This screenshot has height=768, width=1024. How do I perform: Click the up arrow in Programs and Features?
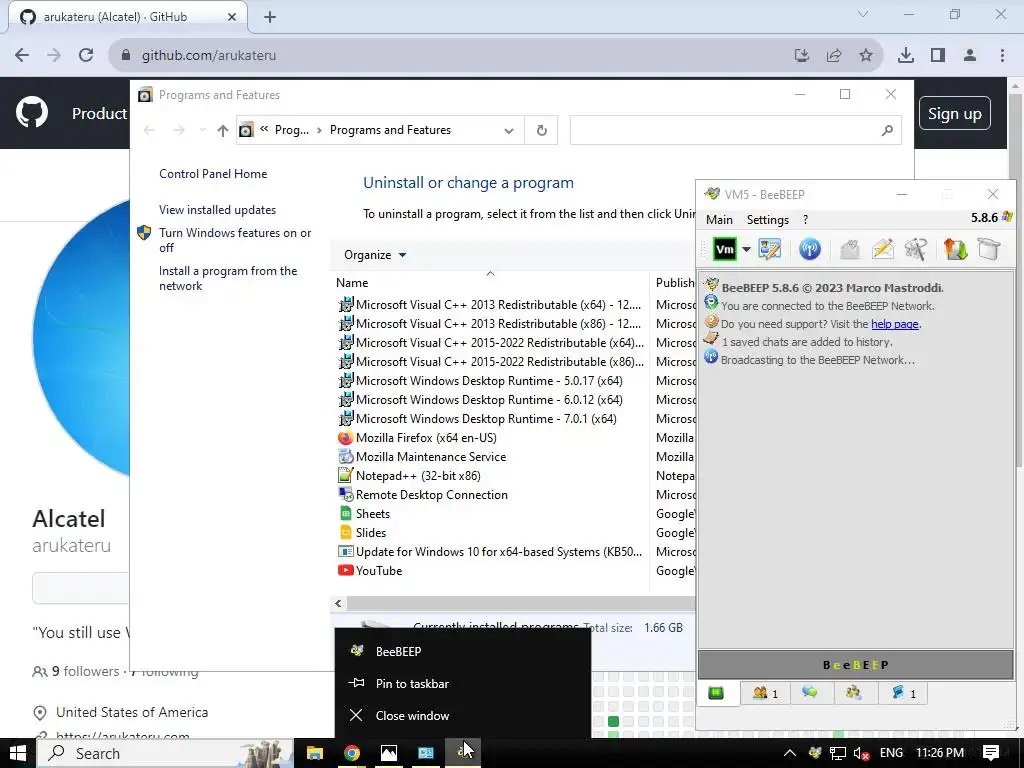[x=223, y=130]
